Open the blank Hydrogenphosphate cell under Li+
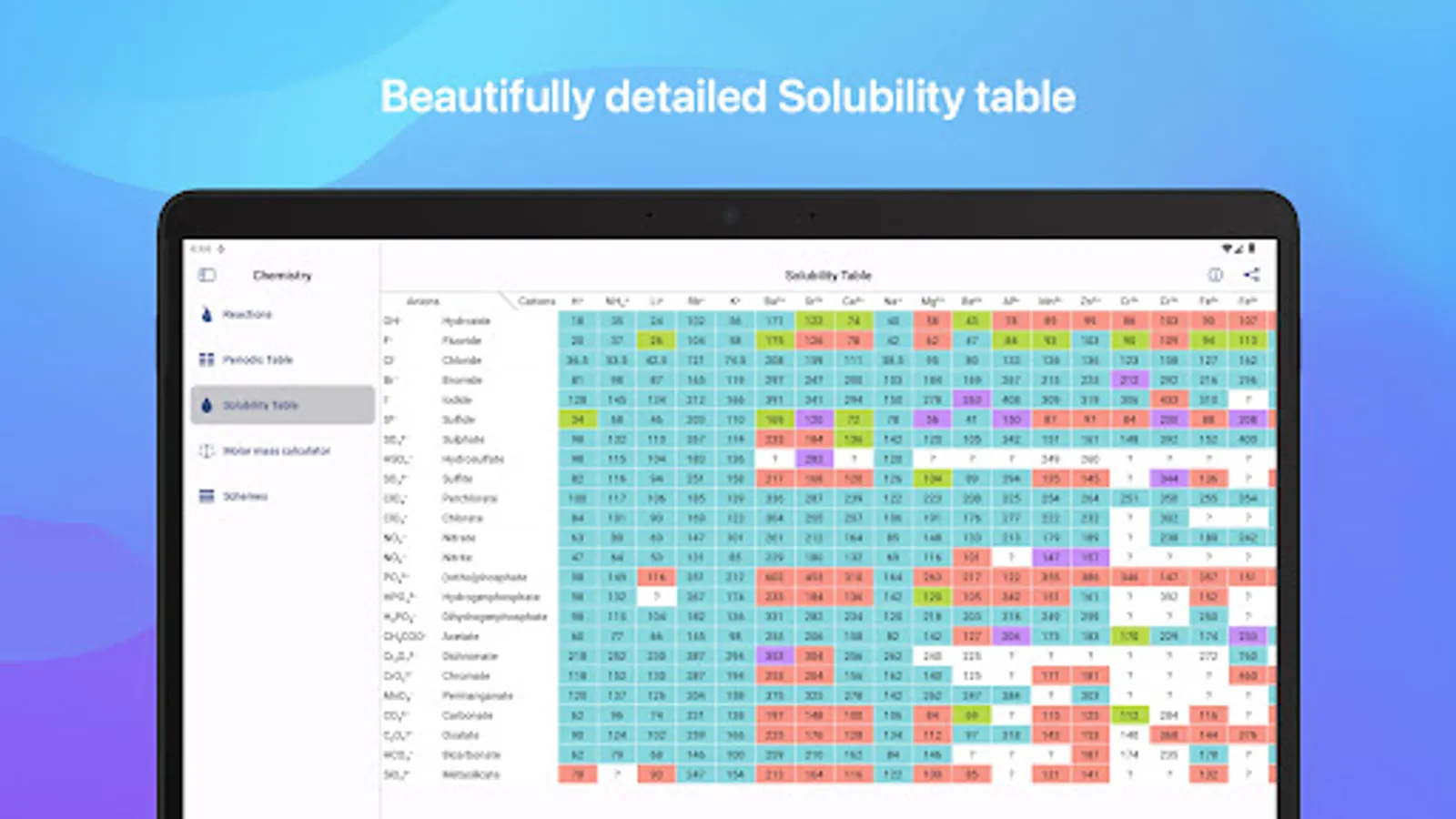 (656, 598)
